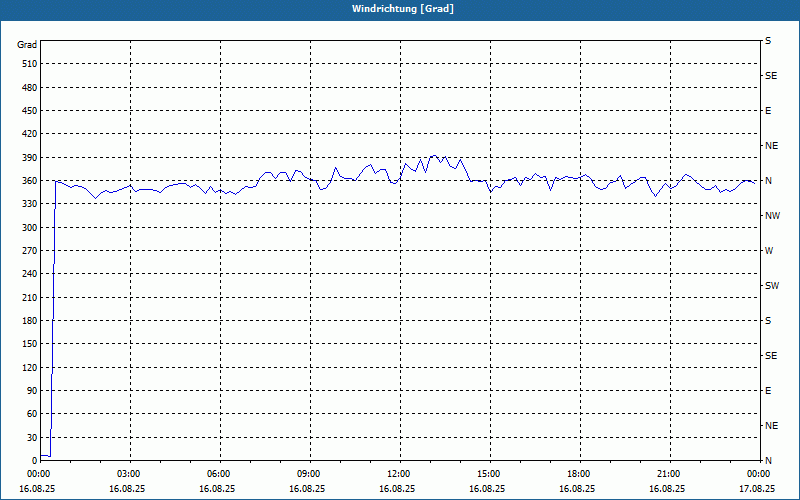Select the 90 degree axis label
Image resolution: width=800 pixels, height=500 pixels.
coord(33,391)
